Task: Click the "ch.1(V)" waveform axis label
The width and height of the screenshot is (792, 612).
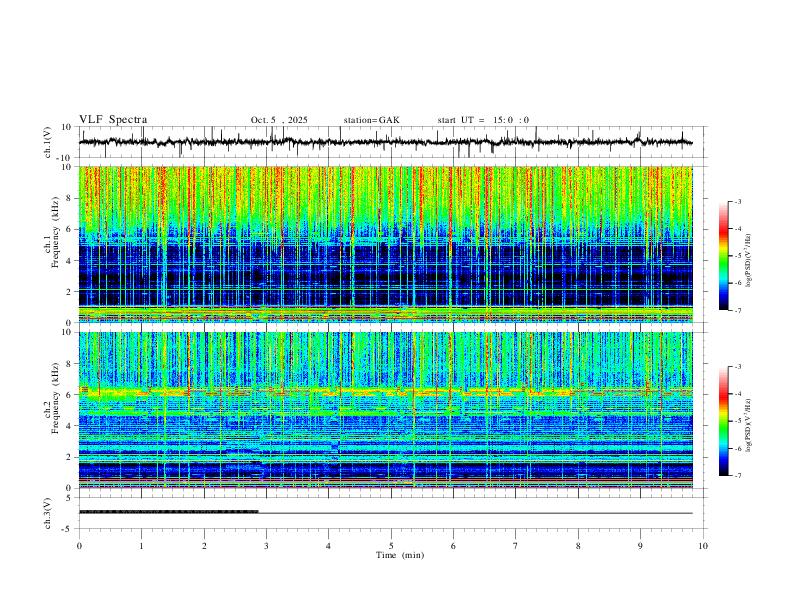Action: pos(48,142)
